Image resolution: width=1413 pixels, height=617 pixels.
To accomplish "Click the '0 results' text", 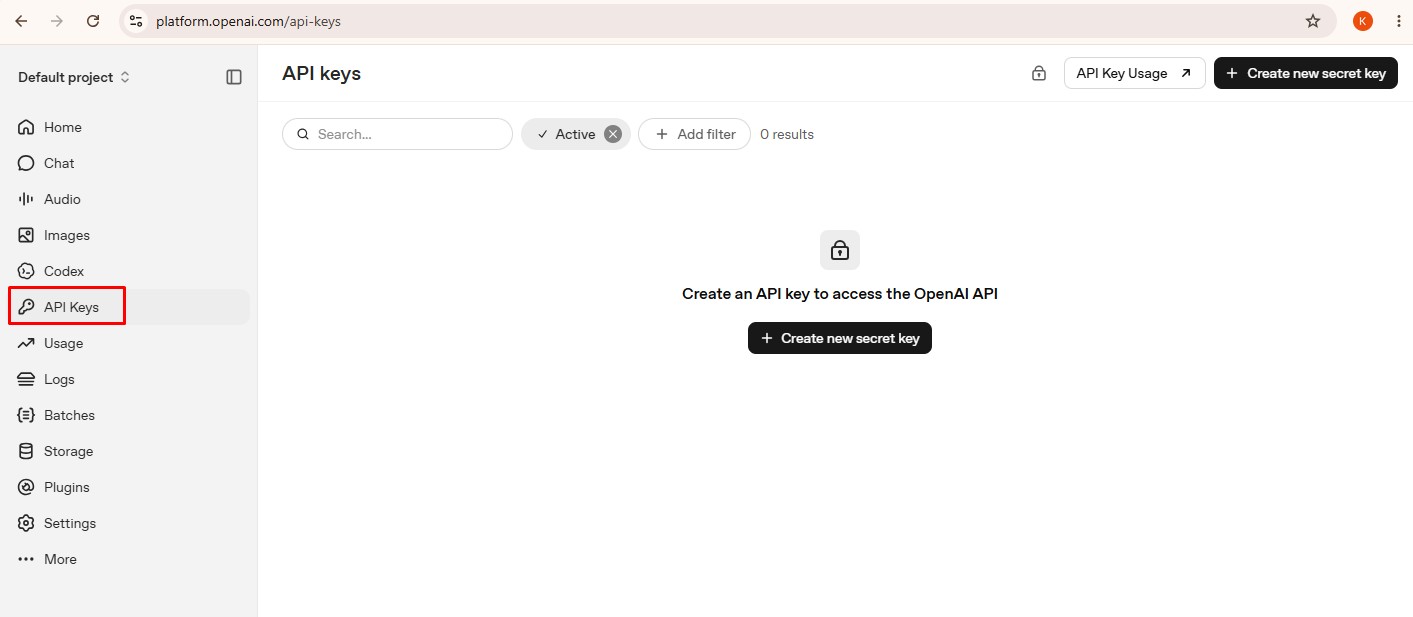I will [x=787, y=134].
